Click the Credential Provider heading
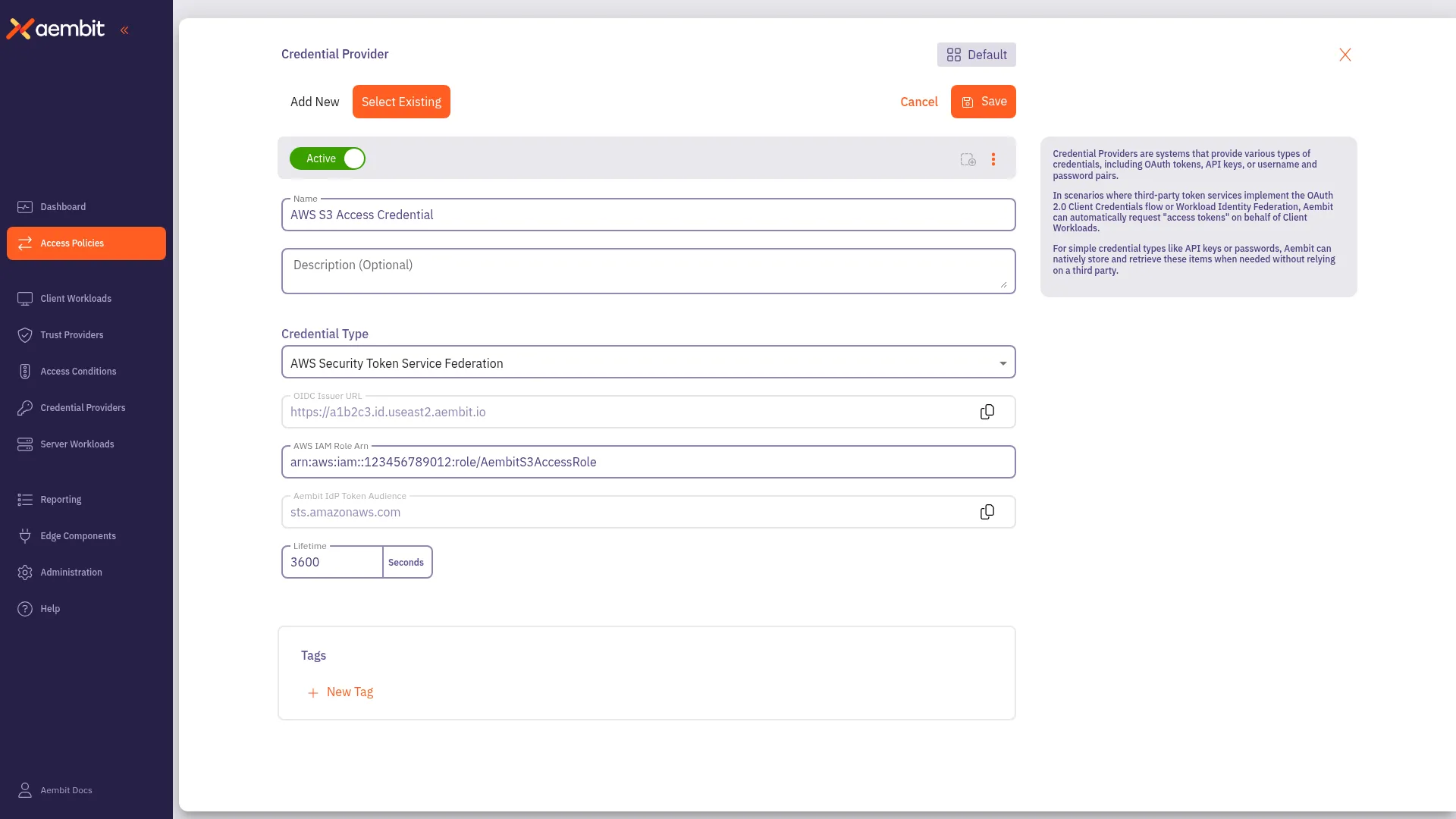Viewport: 1456px width, 819px height. point(334,55)
